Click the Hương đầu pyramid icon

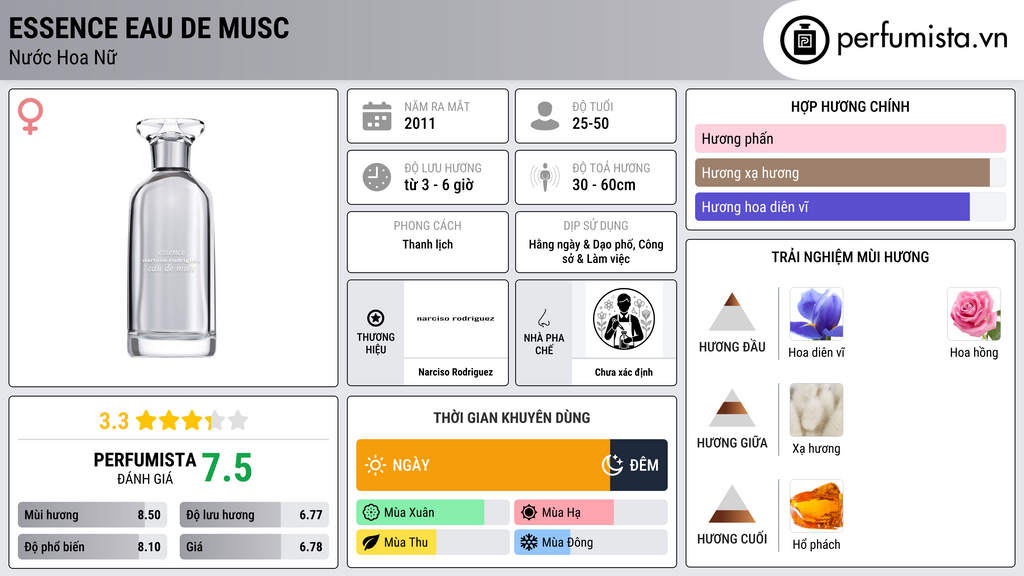pos(732,312)
